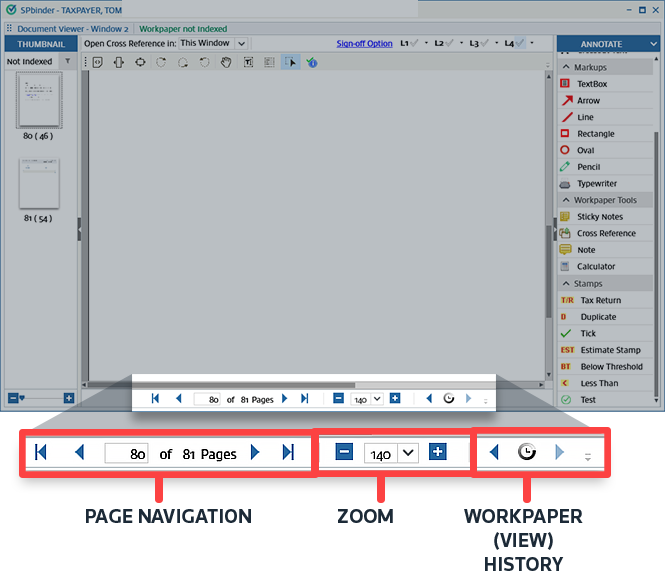Click the rotate icon immediately left of Hand tool
The height and width of the screenshot is (577, 665).
point(204,63)
